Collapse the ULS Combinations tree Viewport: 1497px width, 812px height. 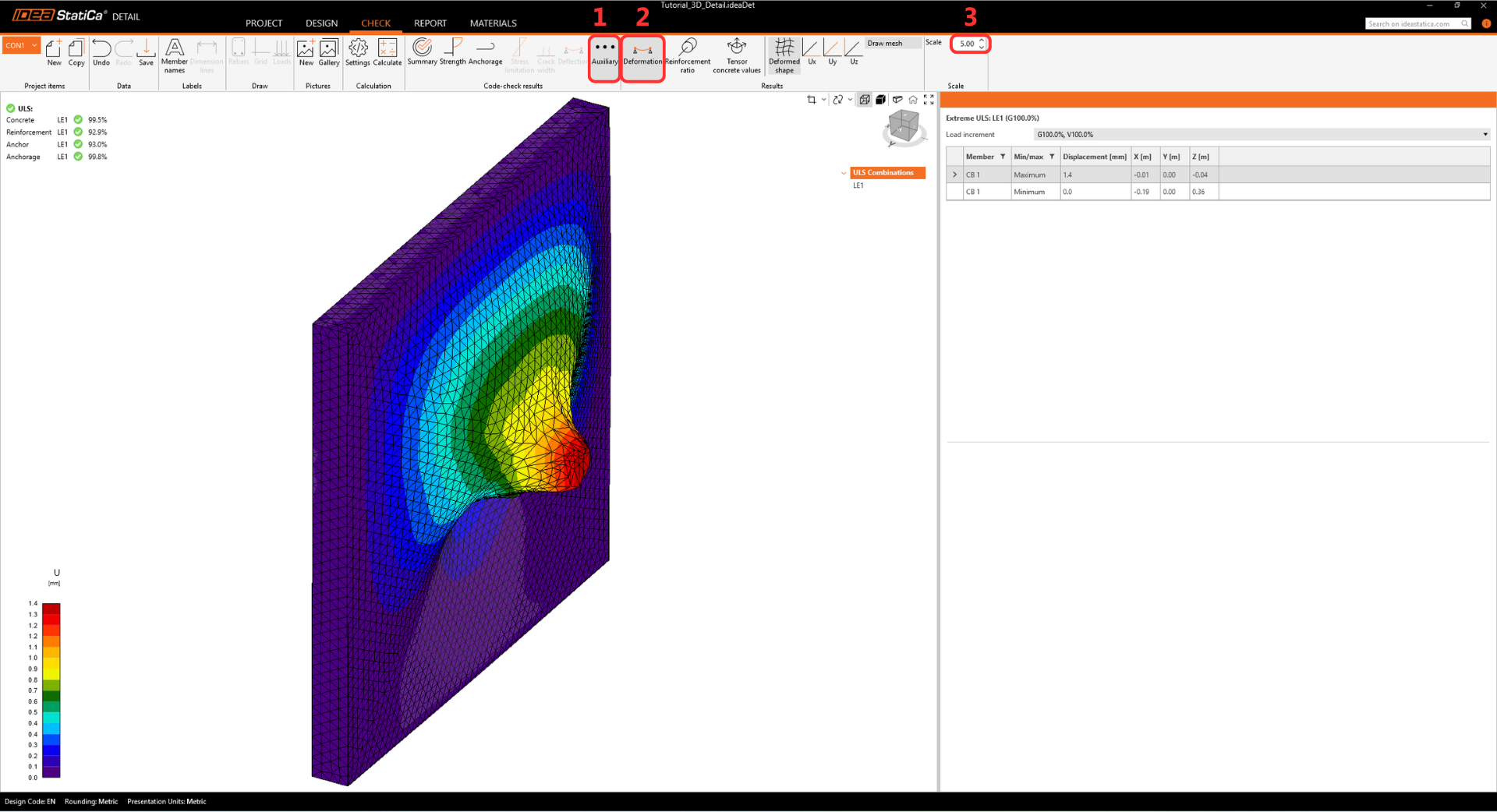(844, 173)
